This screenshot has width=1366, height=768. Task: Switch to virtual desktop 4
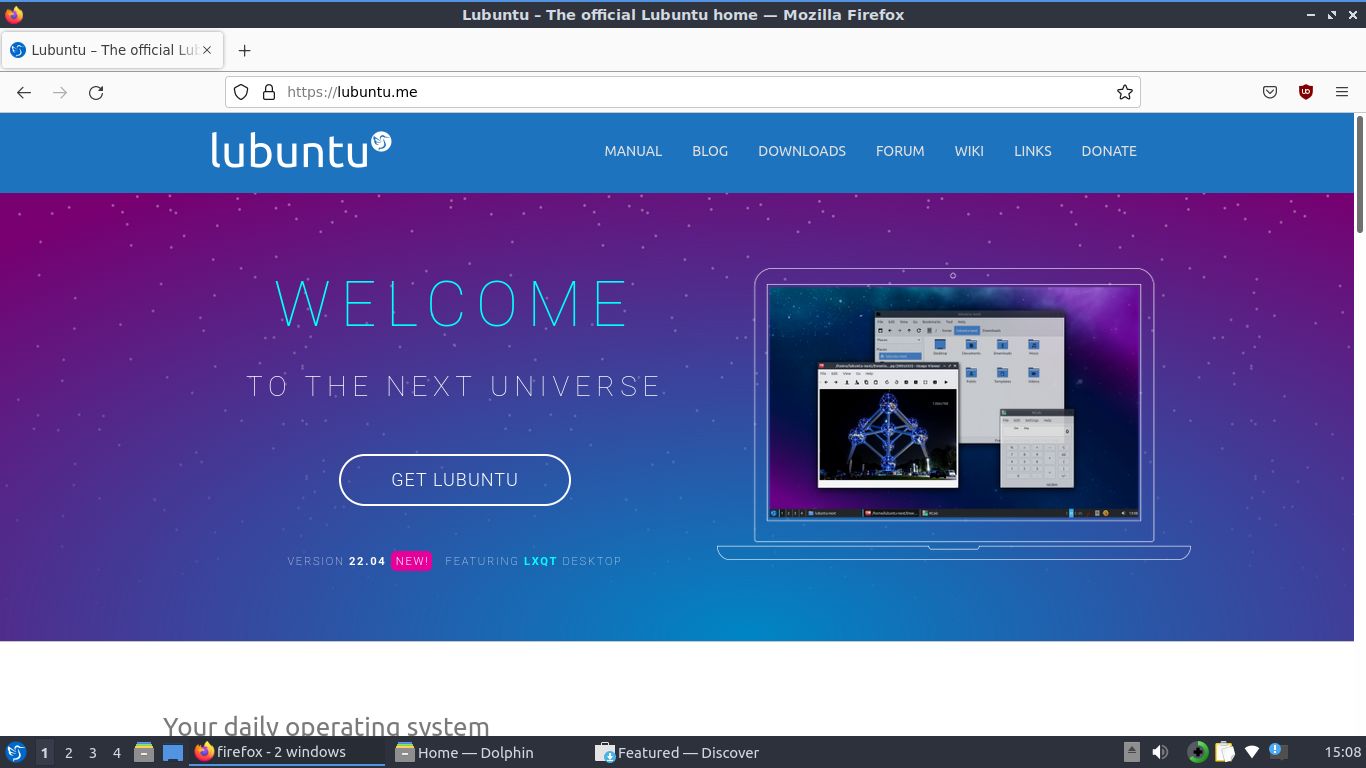pyautogui.click(x=116, y=753)
